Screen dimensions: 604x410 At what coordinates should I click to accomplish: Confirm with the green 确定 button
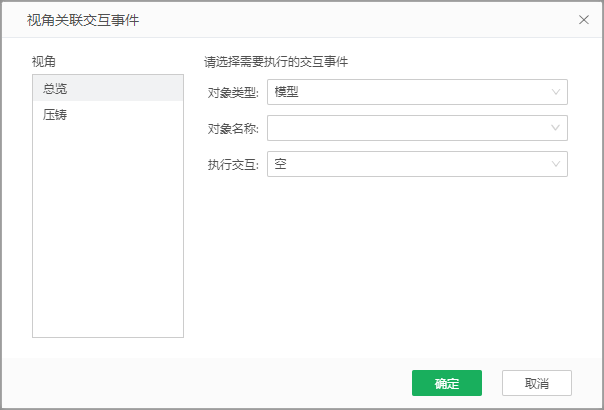pyautogui.click(x=446, y=383)
